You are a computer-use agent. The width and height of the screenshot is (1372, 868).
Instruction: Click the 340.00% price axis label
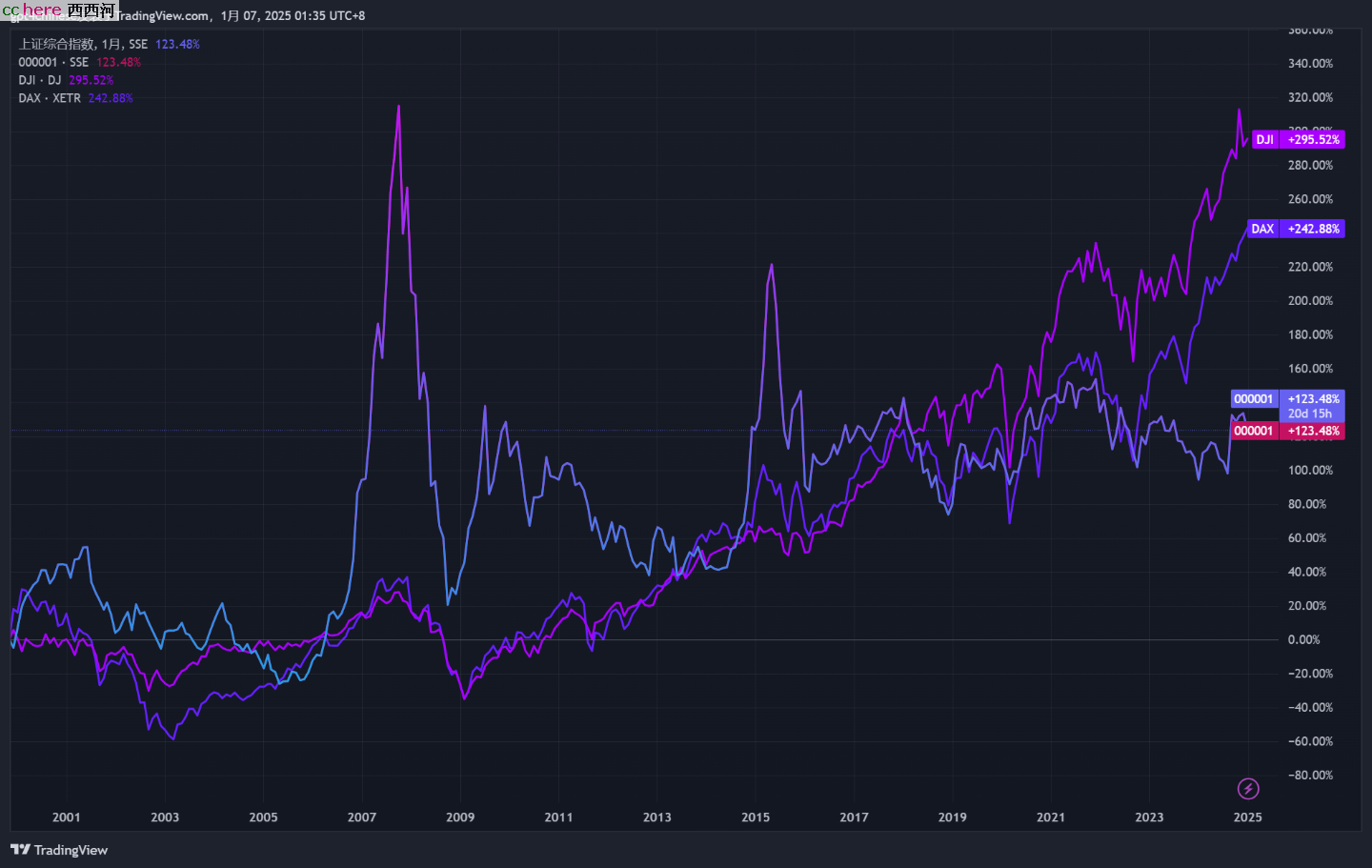pos(1310,64)
